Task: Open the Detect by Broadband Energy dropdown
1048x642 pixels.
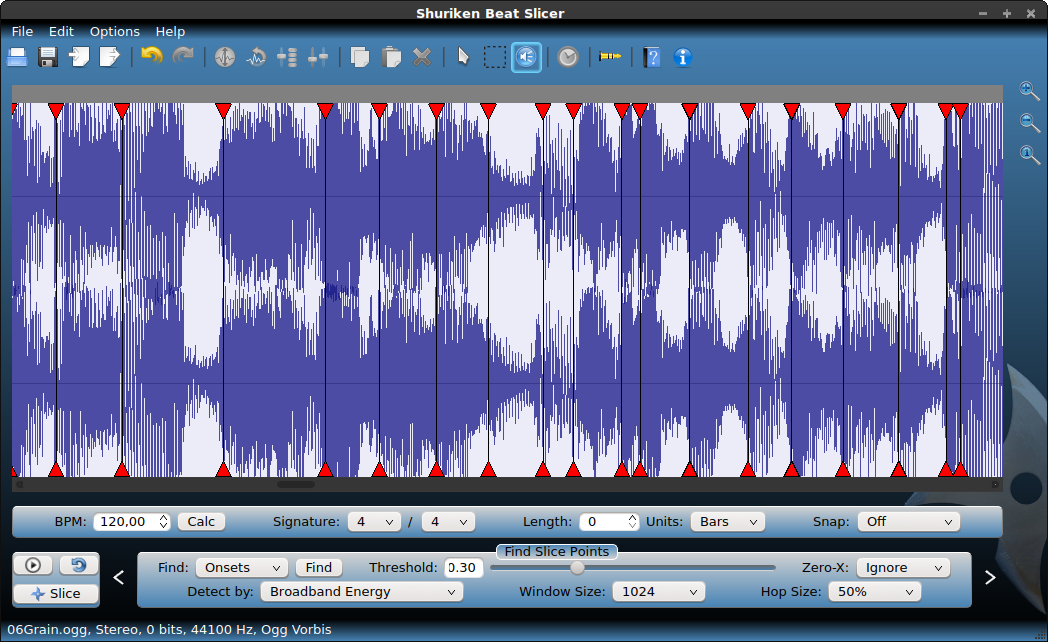Action: pyautogui.click(x=361, y=592)
